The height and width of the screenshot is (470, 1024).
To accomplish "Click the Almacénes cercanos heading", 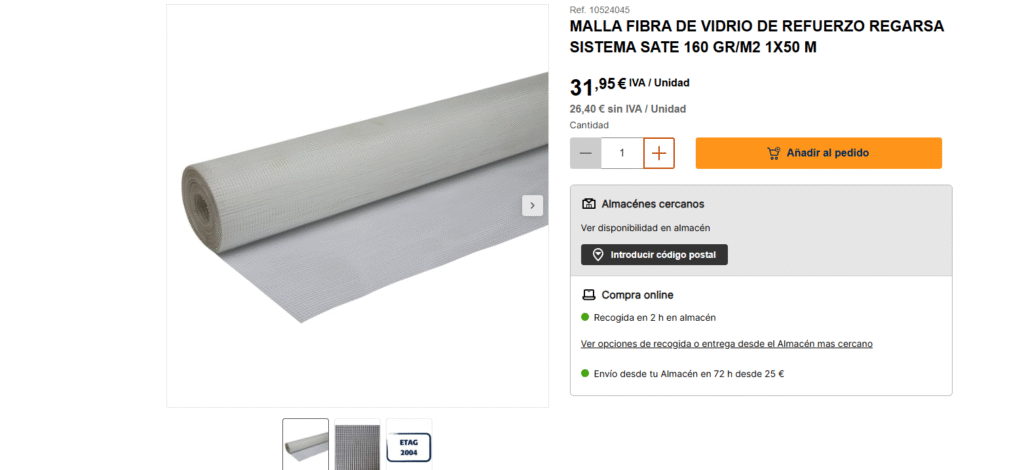I will click(x=653, y=204).
